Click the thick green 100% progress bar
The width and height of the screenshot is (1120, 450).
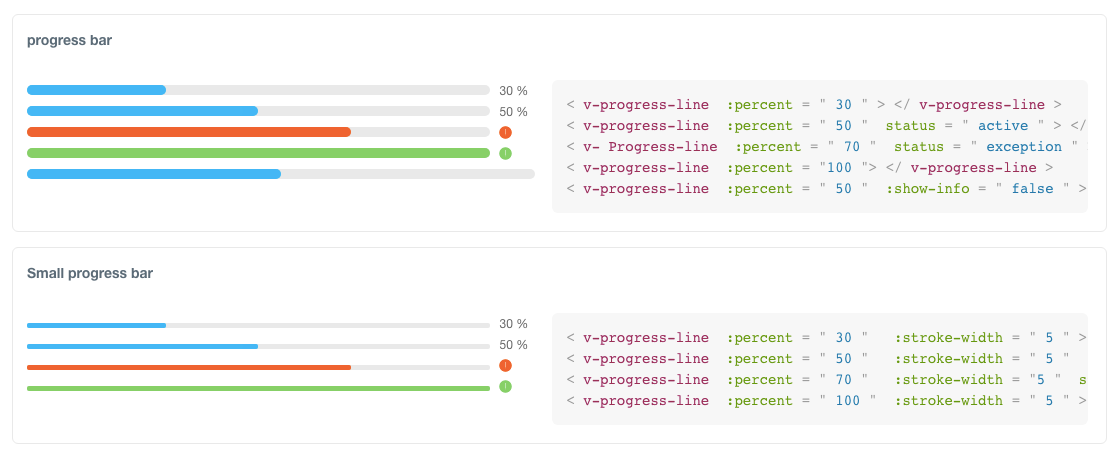coord(258,153)
